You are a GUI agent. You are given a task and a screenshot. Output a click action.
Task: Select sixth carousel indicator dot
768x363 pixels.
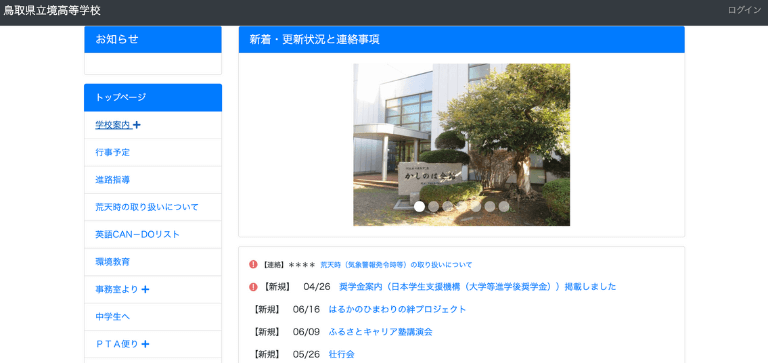tap(490, 207)
